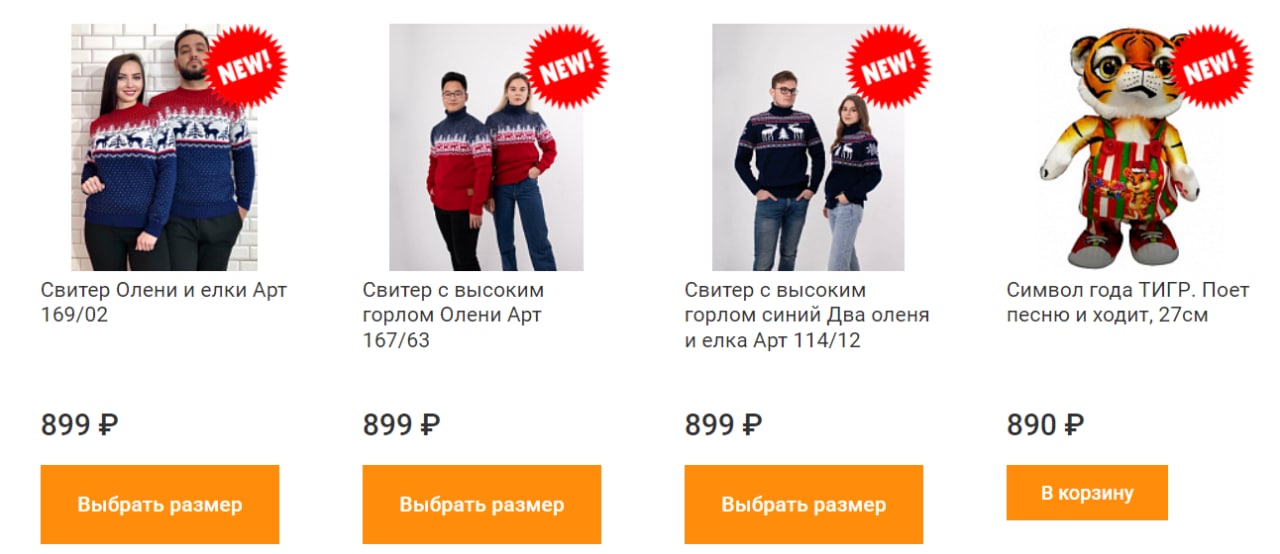Click the 899 ₽ price under Арт 114/12
1280x554 pixels.
tap(724, 425)
